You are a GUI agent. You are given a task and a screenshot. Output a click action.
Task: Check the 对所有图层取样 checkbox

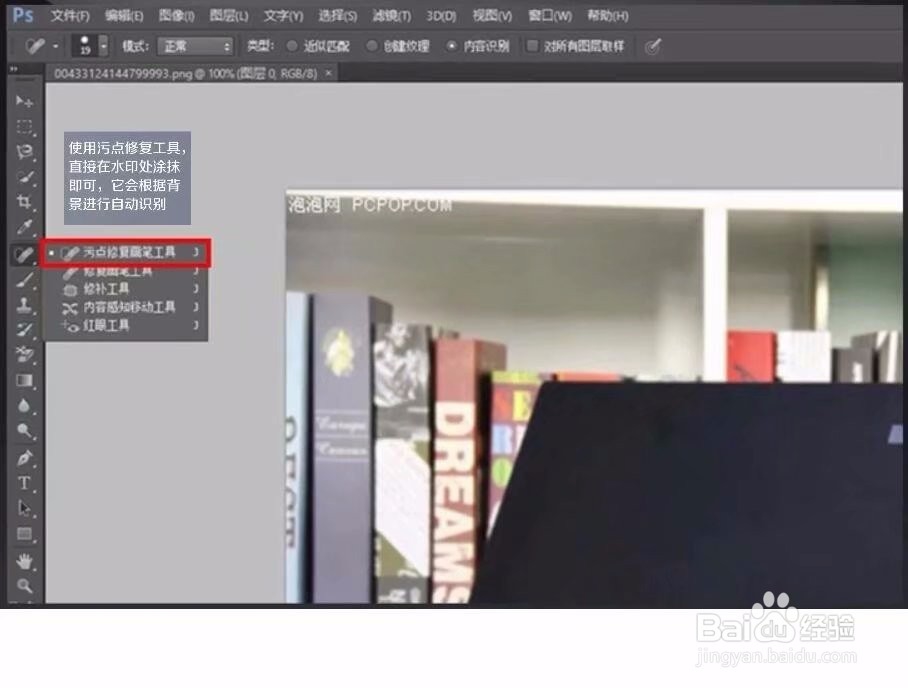click(533, 46)
